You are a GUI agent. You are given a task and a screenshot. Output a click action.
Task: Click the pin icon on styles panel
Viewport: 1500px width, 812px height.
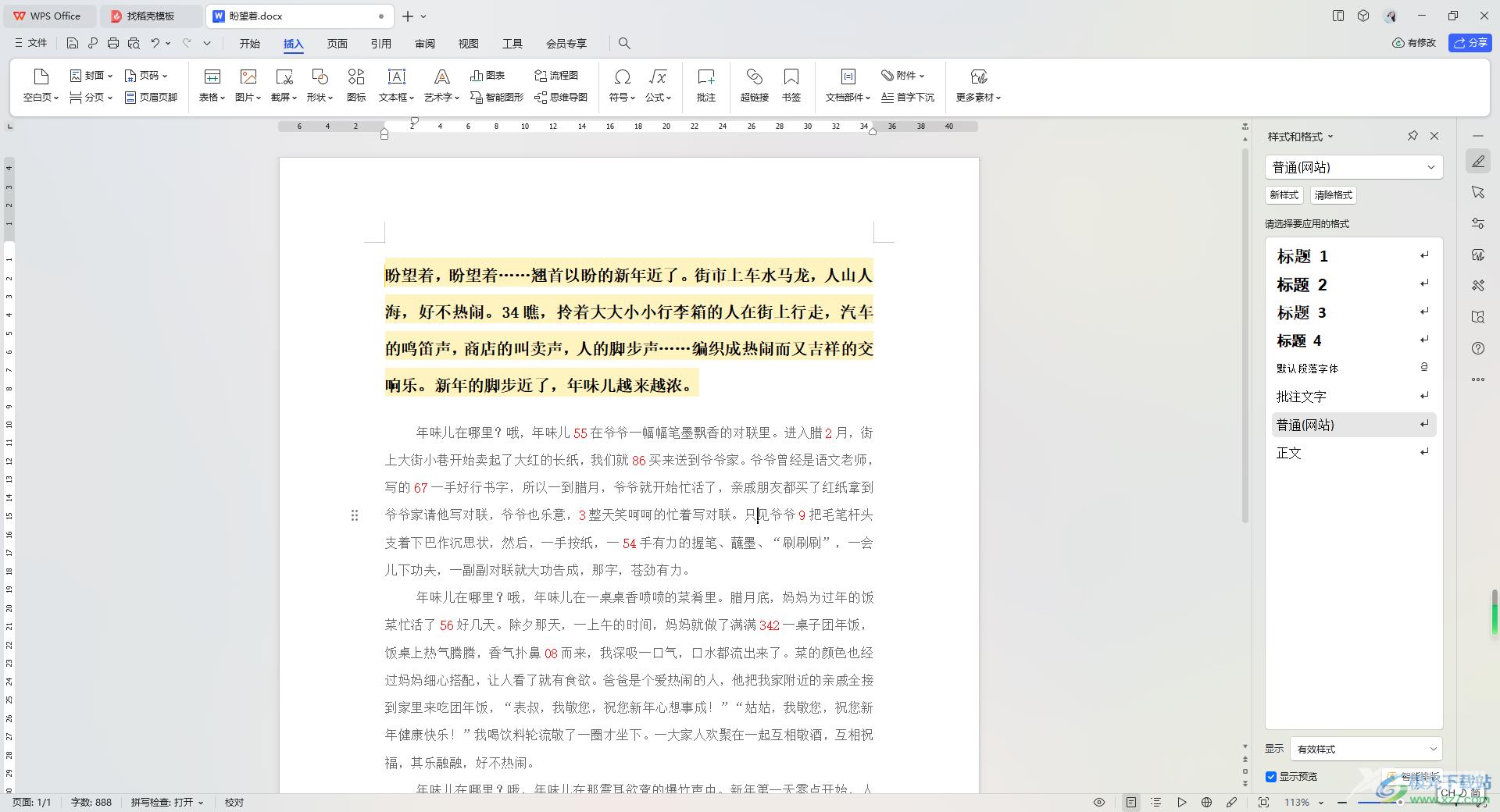(x=1412, y=136)
